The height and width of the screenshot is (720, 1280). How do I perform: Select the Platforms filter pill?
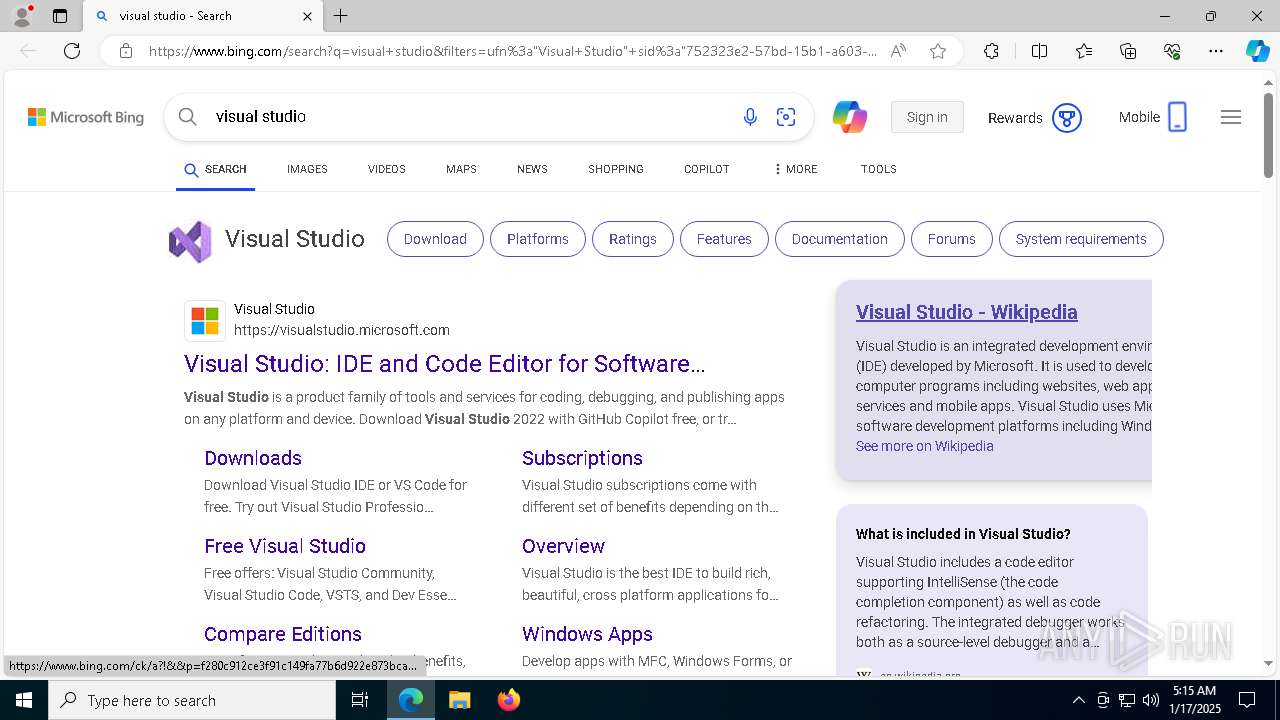coord(538,239)
